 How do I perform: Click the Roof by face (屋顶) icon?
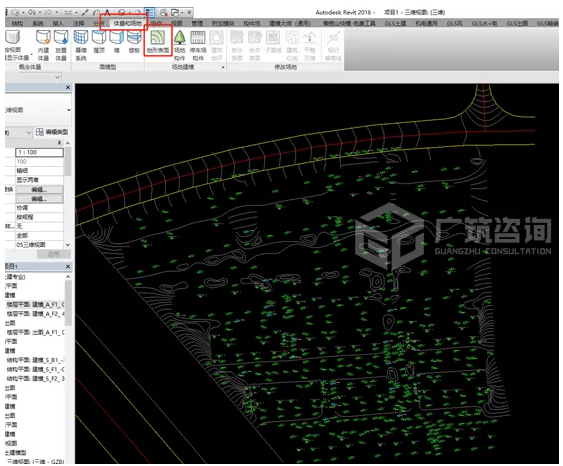pos(99,42)
